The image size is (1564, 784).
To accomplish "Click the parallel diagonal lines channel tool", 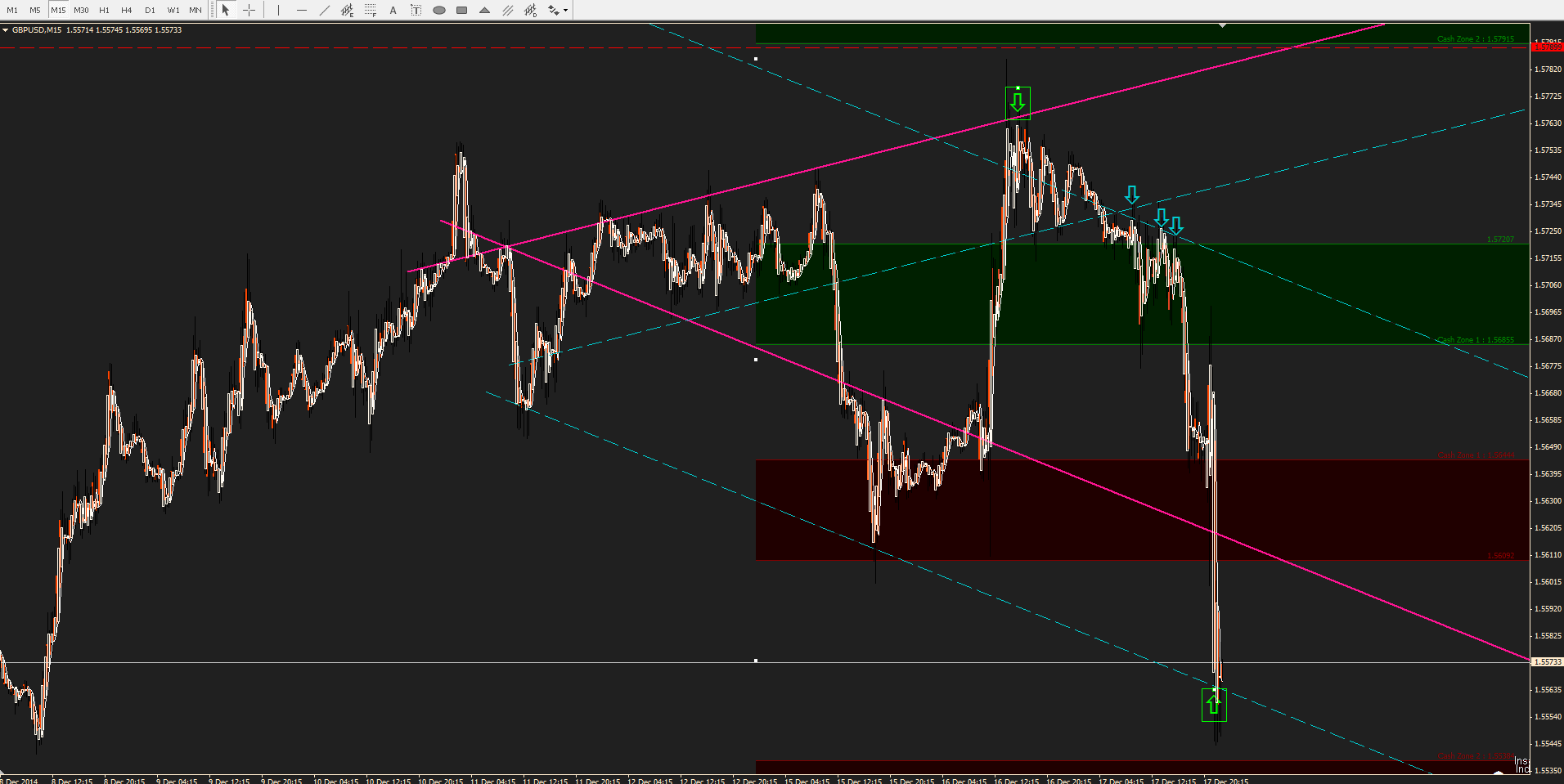I will [x=507, y=10].
